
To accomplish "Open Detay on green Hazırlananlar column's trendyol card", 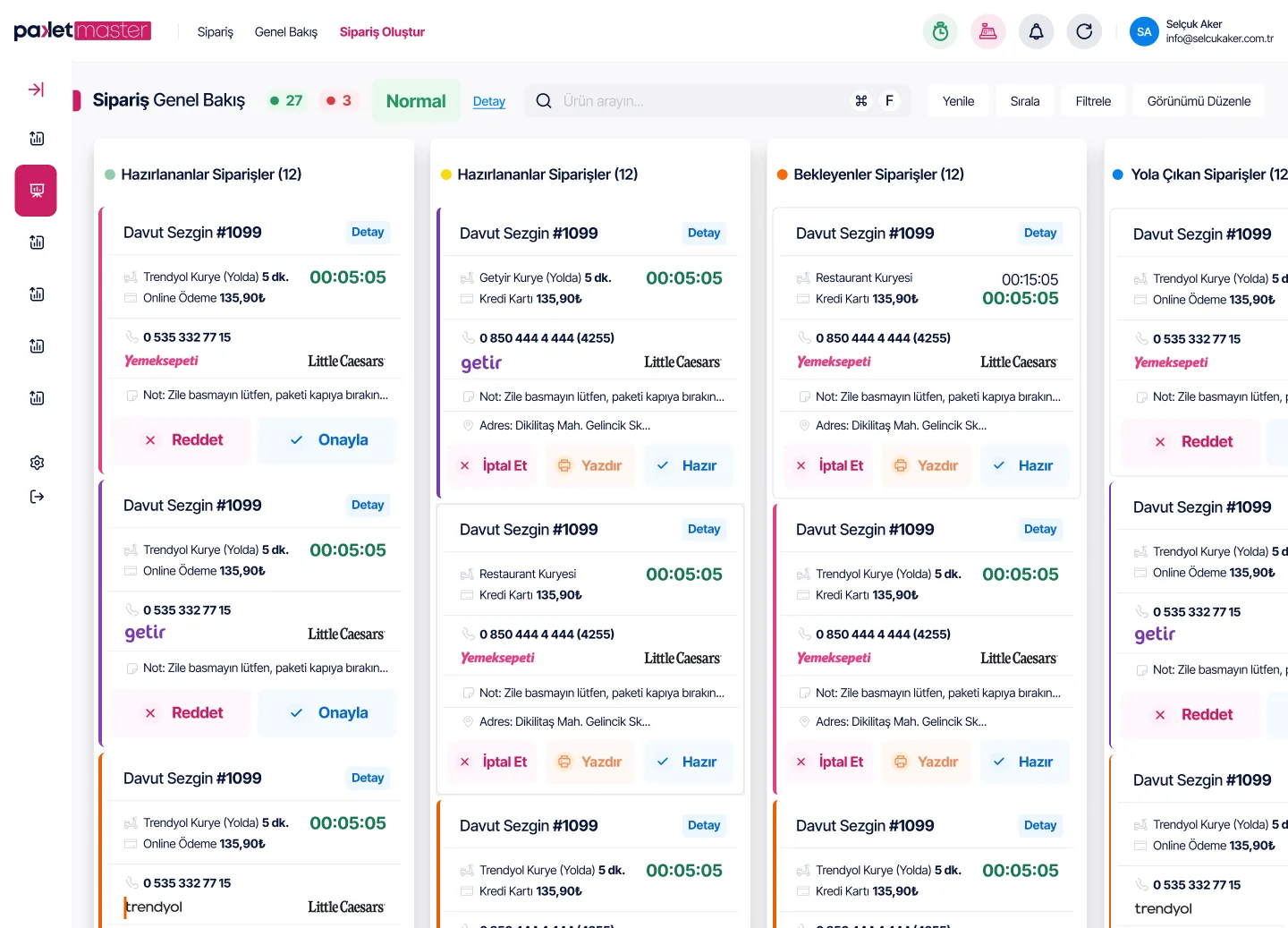I will click(368, 778).
